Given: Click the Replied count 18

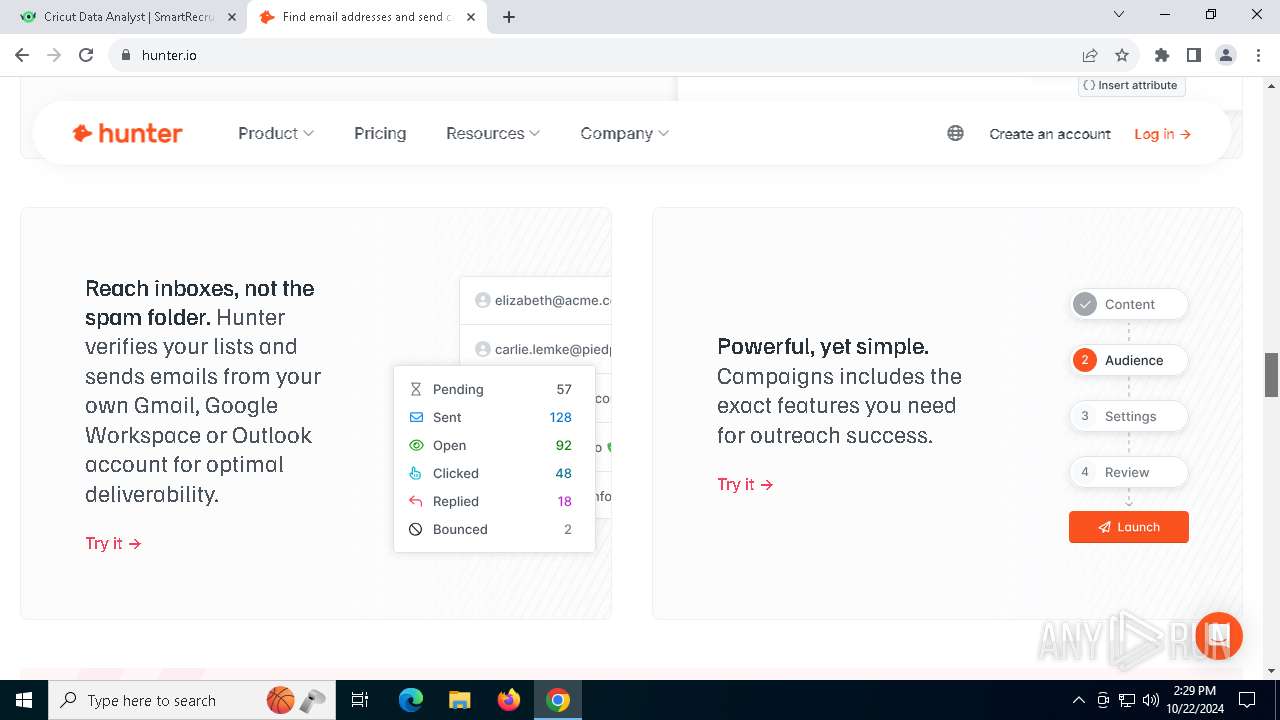Looking at the screenshot, I should tap(565, 501).
